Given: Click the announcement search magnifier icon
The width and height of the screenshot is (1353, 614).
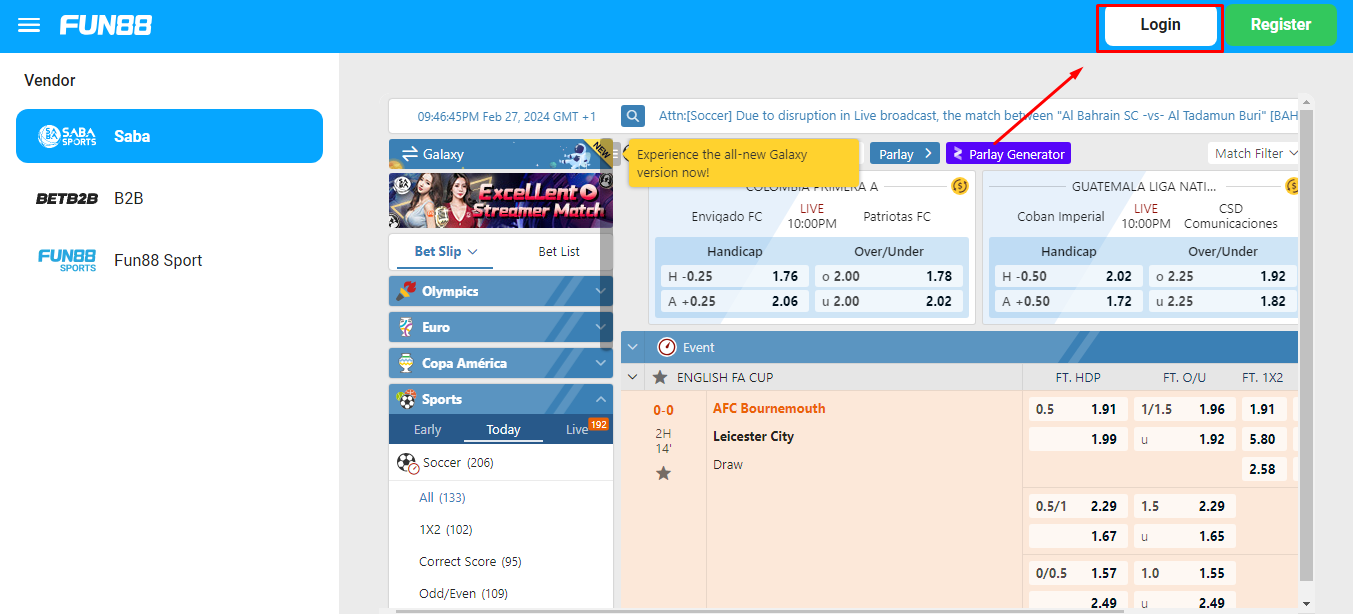Looking at the screenshot, I should click(633, 116).
